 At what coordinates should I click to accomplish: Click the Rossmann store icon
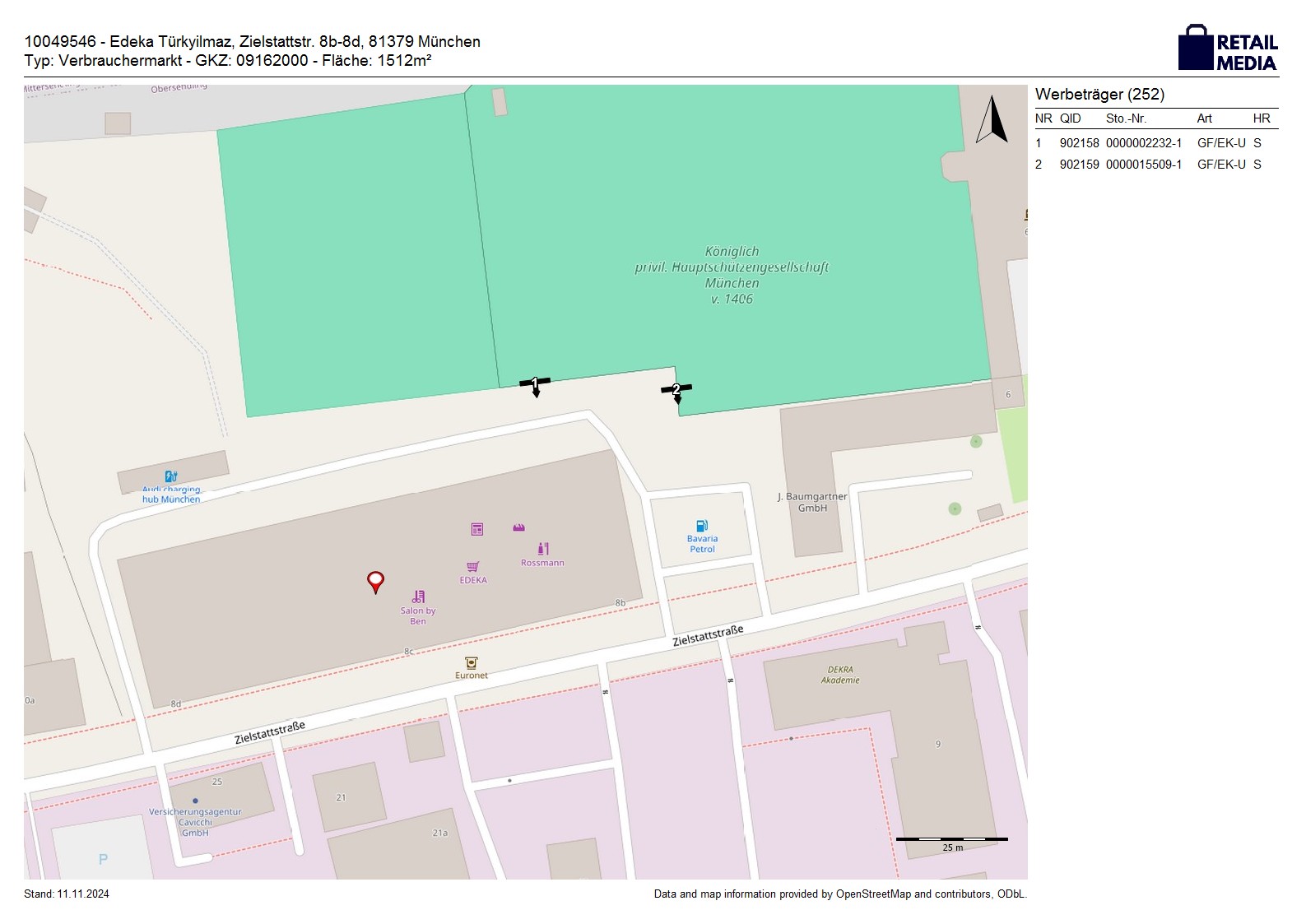[542, 549]
